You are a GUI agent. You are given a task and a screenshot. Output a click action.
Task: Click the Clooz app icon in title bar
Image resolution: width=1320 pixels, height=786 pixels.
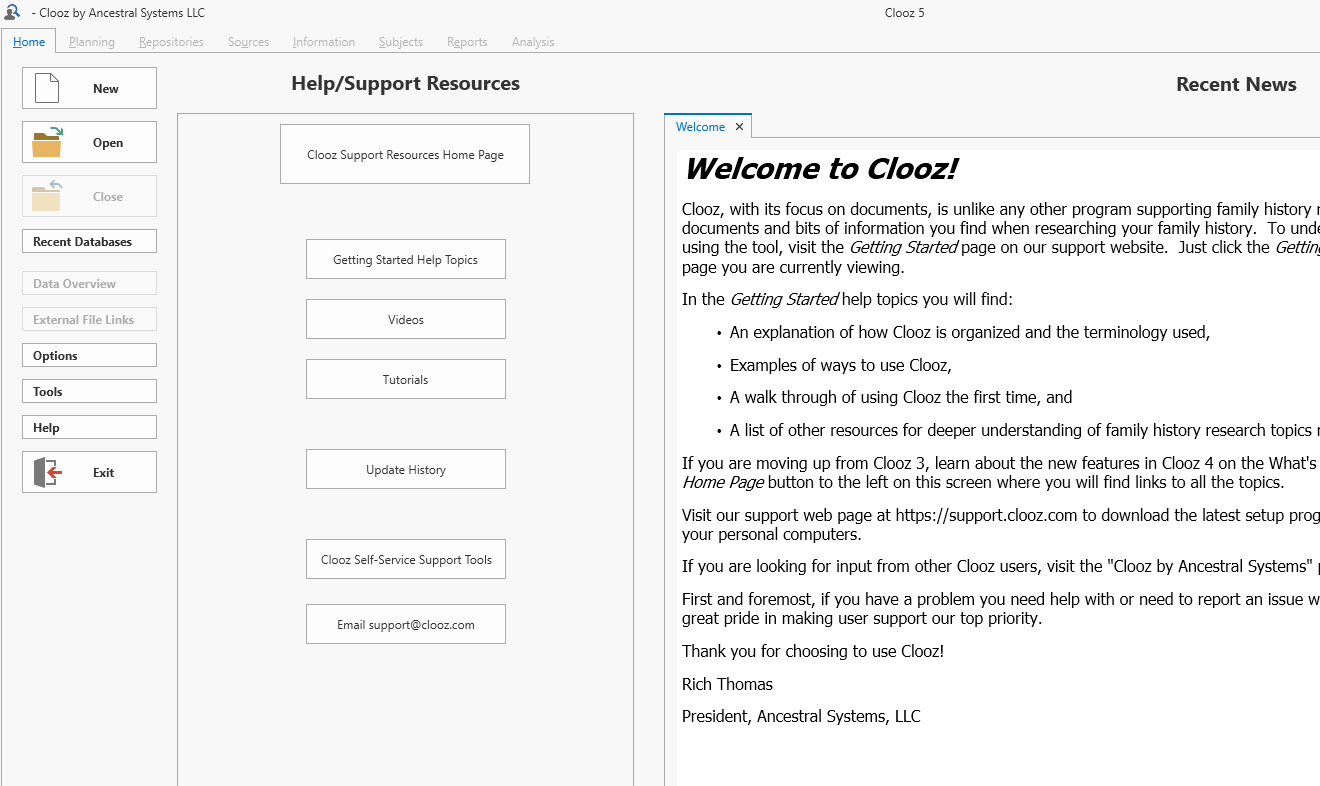click(12, 12)
